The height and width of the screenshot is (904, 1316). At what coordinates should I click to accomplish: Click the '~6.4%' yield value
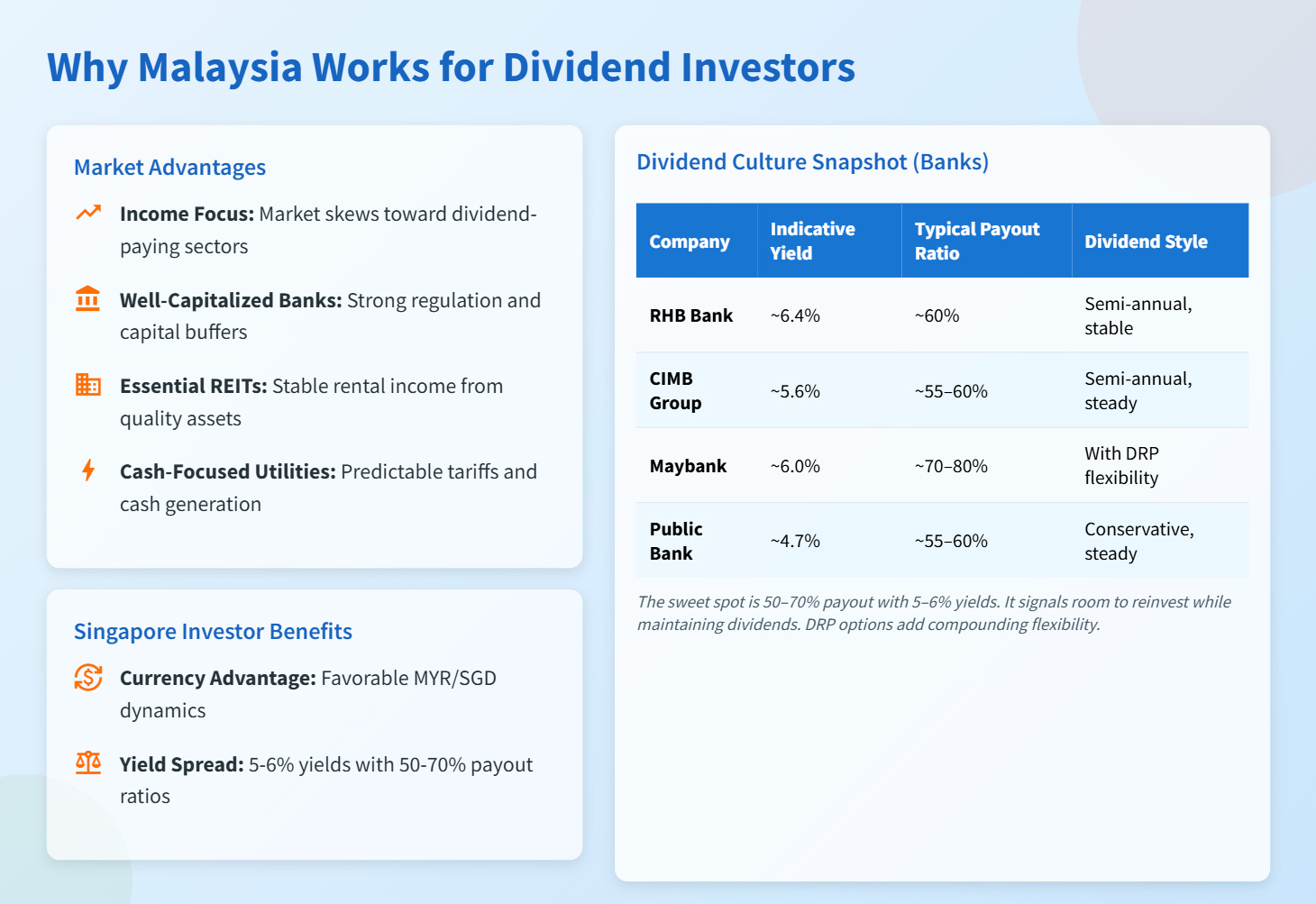click(x=795, y=315)
